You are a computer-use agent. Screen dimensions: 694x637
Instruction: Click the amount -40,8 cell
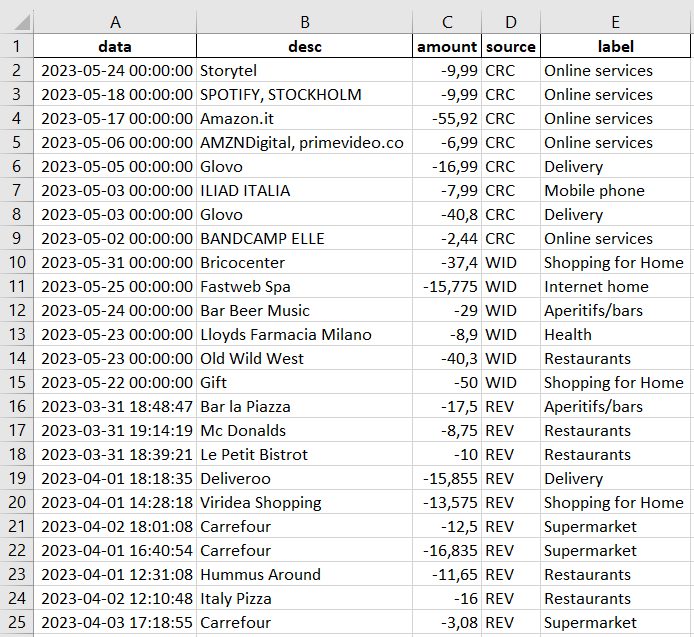[x=447, y=214]
